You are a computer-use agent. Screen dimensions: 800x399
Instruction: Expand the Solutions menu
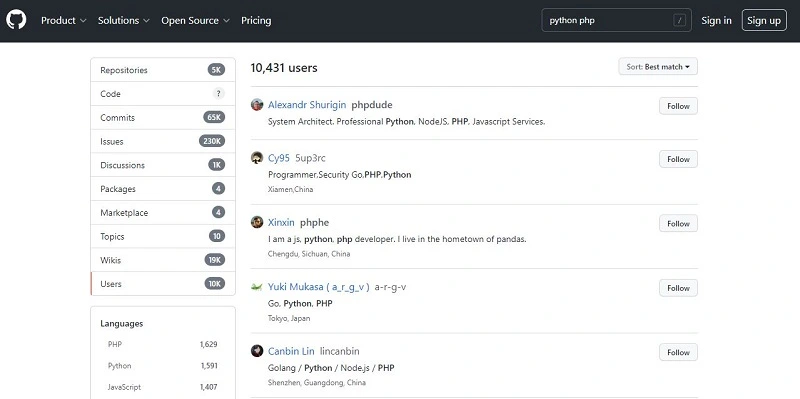click(x=124, y=20)
